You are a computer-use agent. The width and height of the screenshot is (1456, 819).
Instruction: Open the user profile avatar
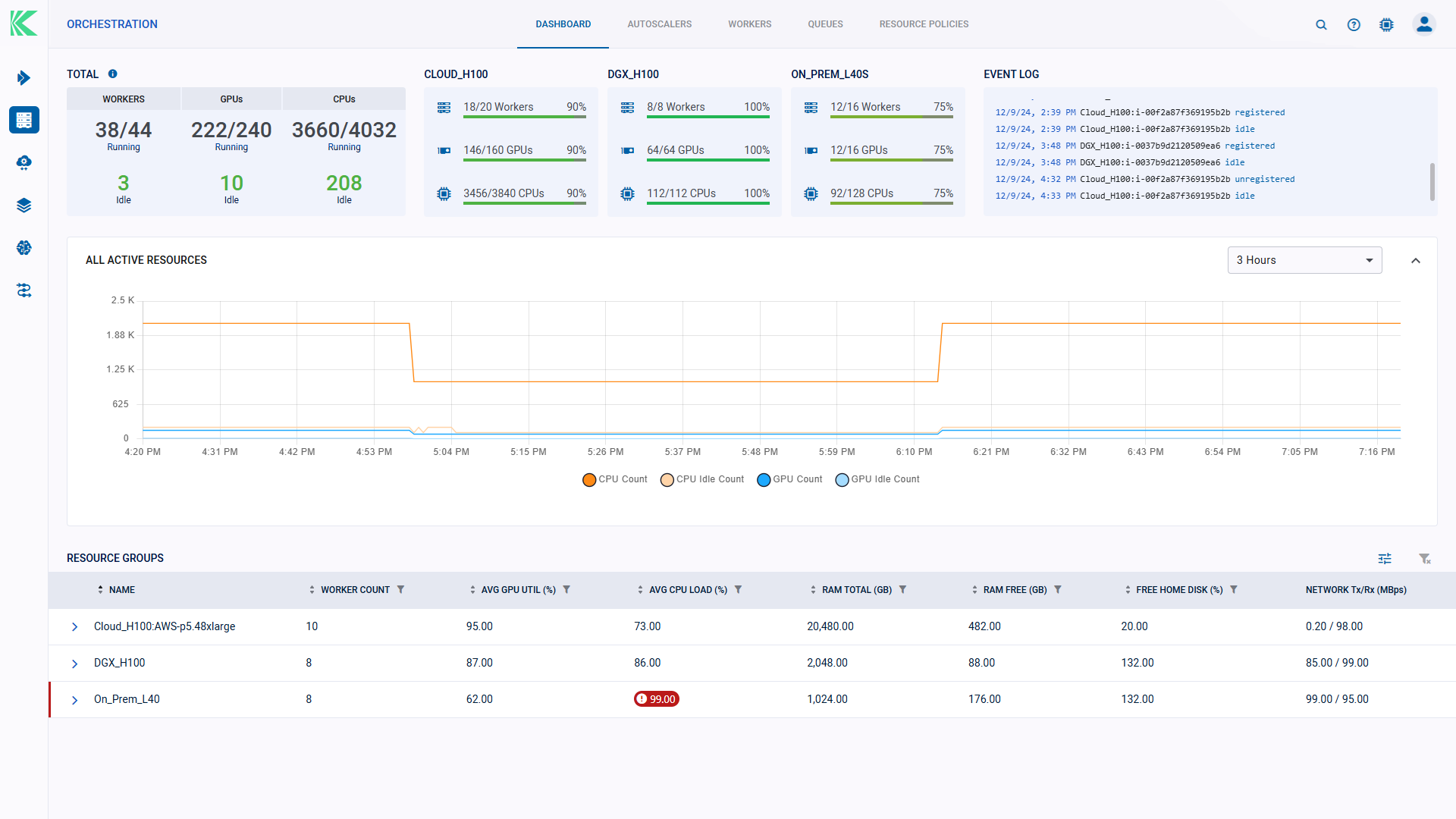point(1424,24)
